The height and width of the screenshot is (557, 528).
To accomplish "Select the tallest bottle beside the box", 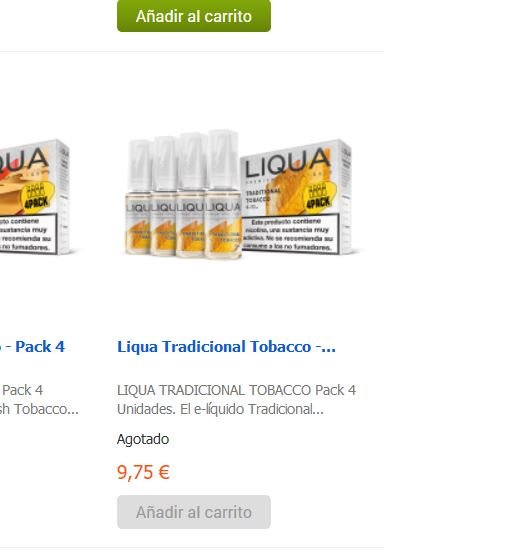I will [x=223, y=194].
